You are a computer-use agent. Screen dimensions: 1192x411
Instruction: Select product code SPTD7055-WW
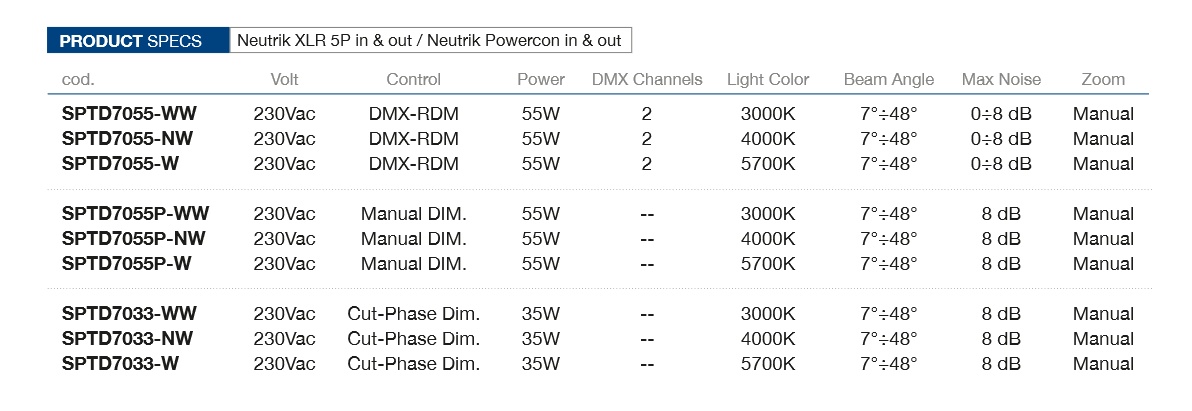pos(129,114)
